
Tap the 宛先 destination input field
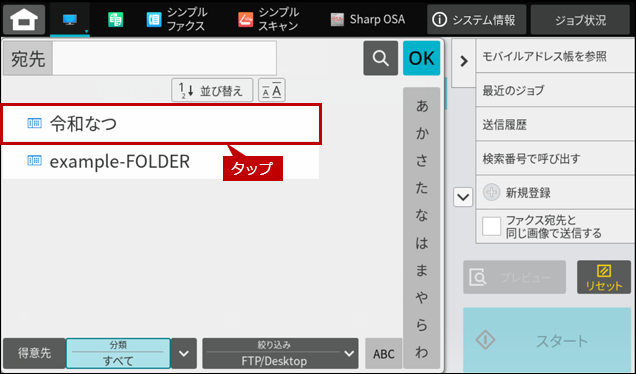point(164,58)
